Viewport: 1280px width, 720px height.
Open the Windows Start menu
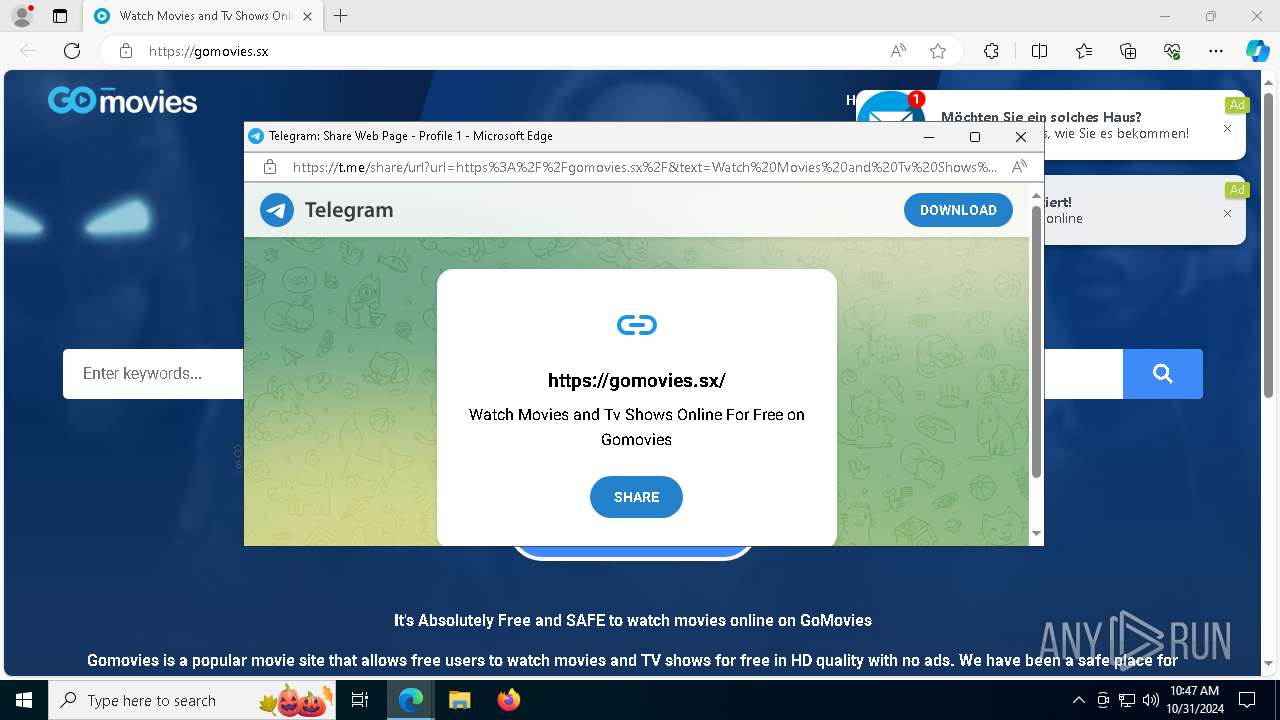[24, 700]
